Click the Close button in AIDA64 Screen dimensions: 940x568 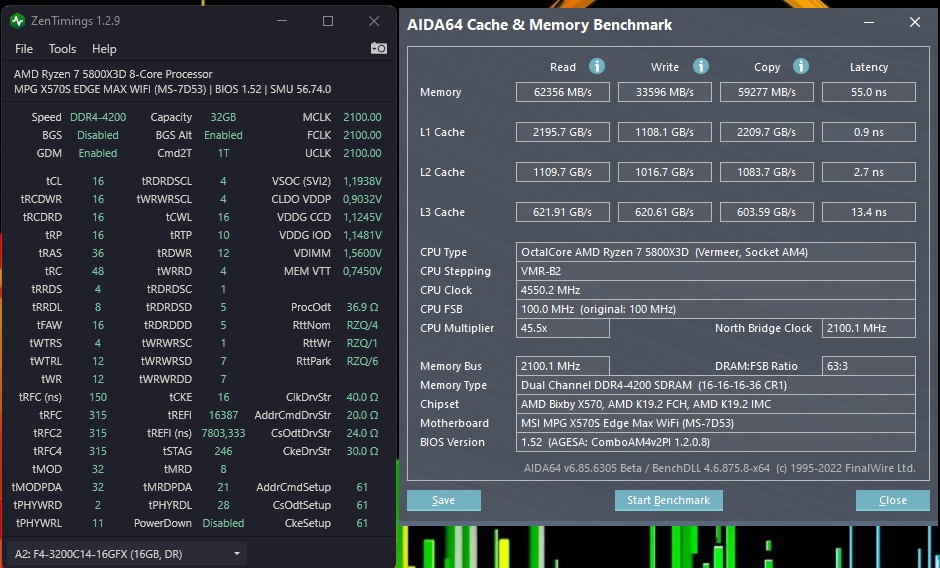coord(893,500)
